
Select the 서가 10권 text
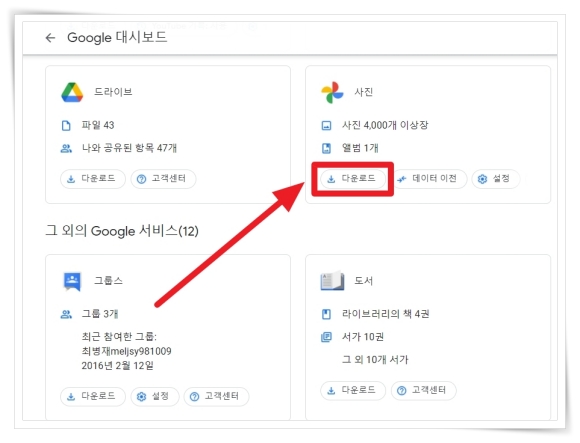[363, 337]
